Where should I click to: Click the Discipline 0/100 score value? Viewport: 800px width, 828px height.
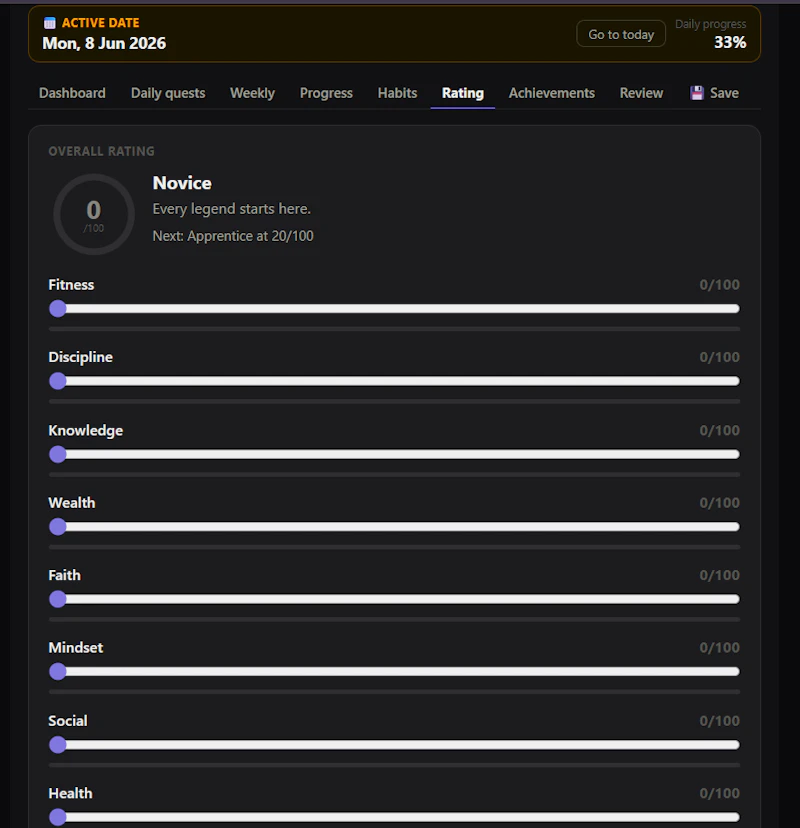[x=719, y=357]
